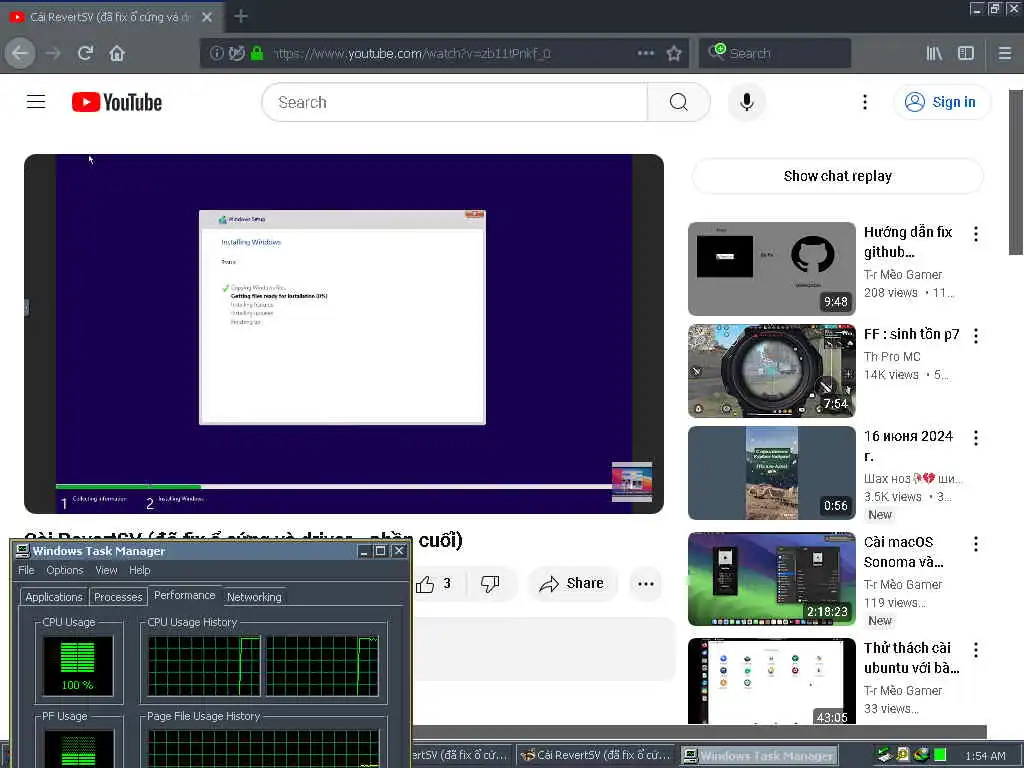Switch to Applications tab in Task Manager
1024x768 pixels.
tap(54, 597)
